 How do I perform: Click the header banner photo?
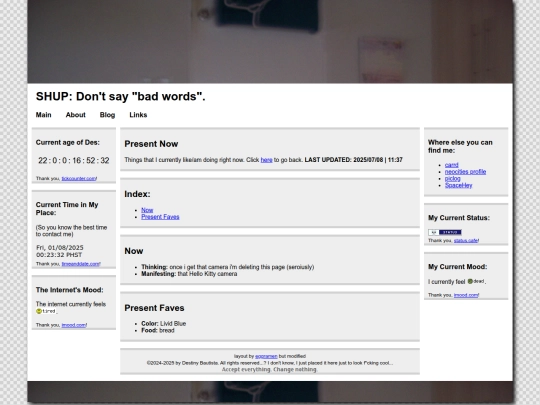[x=270, y=41]
